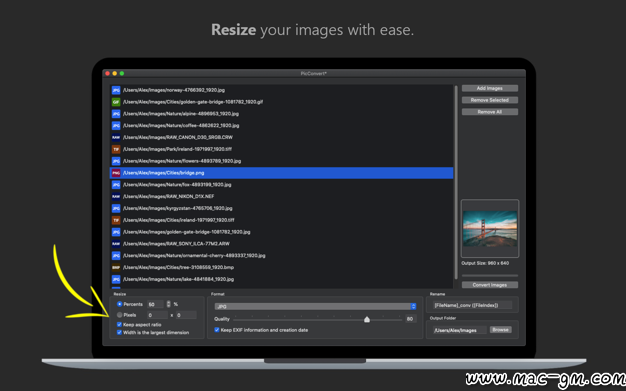Click the Output Size 960 x 640 label
This screenshot has width=626, height=391.
click(485, 263)
